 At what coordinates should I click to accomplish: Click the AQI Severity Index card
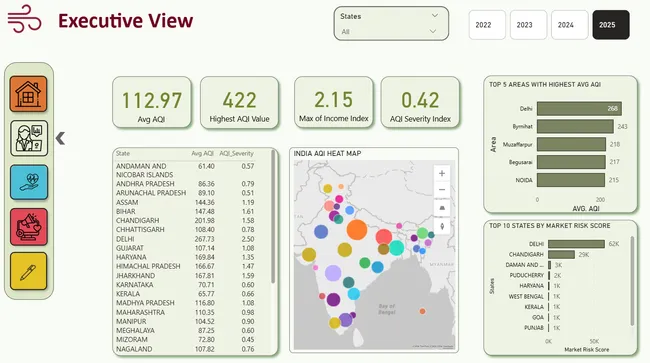click(420, 102)
